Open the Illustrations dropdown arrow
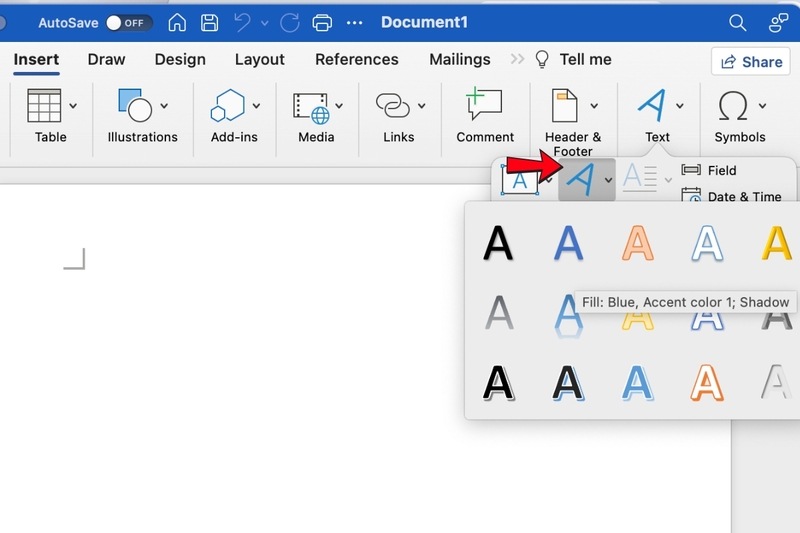The height and width of the screenshot is (533, 800). [164, 106]
